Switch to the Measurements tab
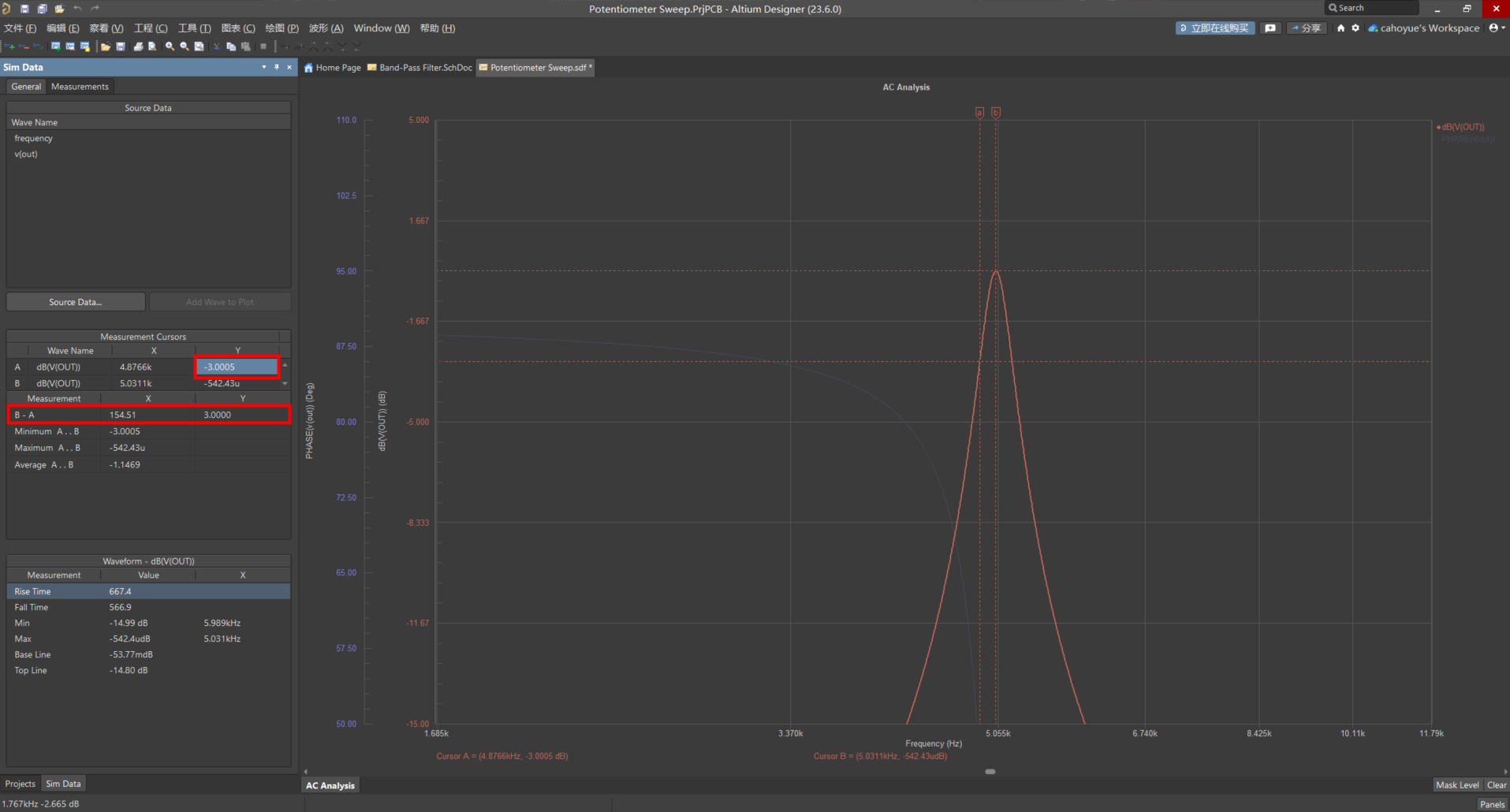Image resolution: width=1510 pixels, height=812 pixels. [80, 87]
